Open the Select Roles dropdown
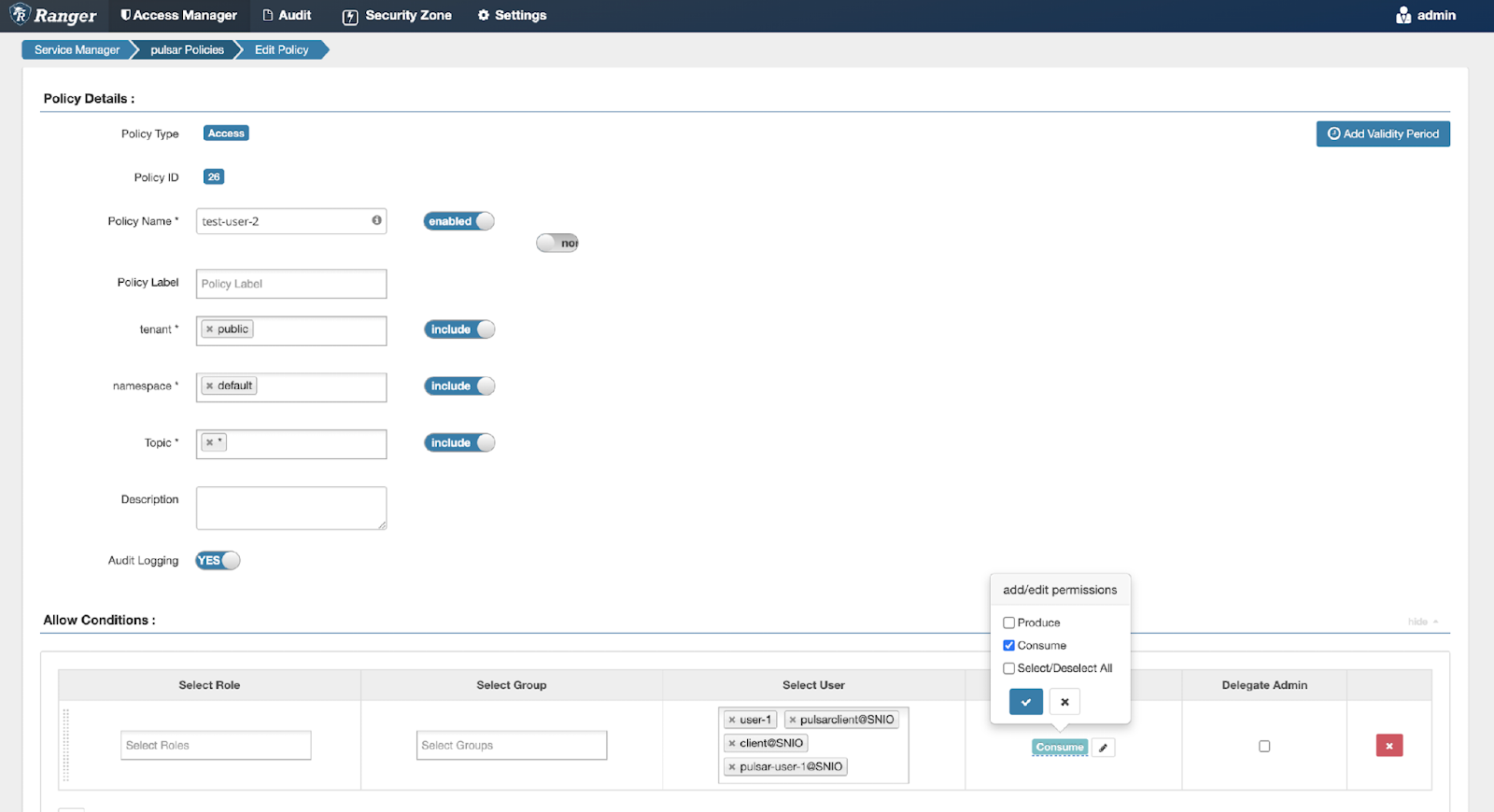The width and height of the screenshot is (1494, 812). [216, 746]
